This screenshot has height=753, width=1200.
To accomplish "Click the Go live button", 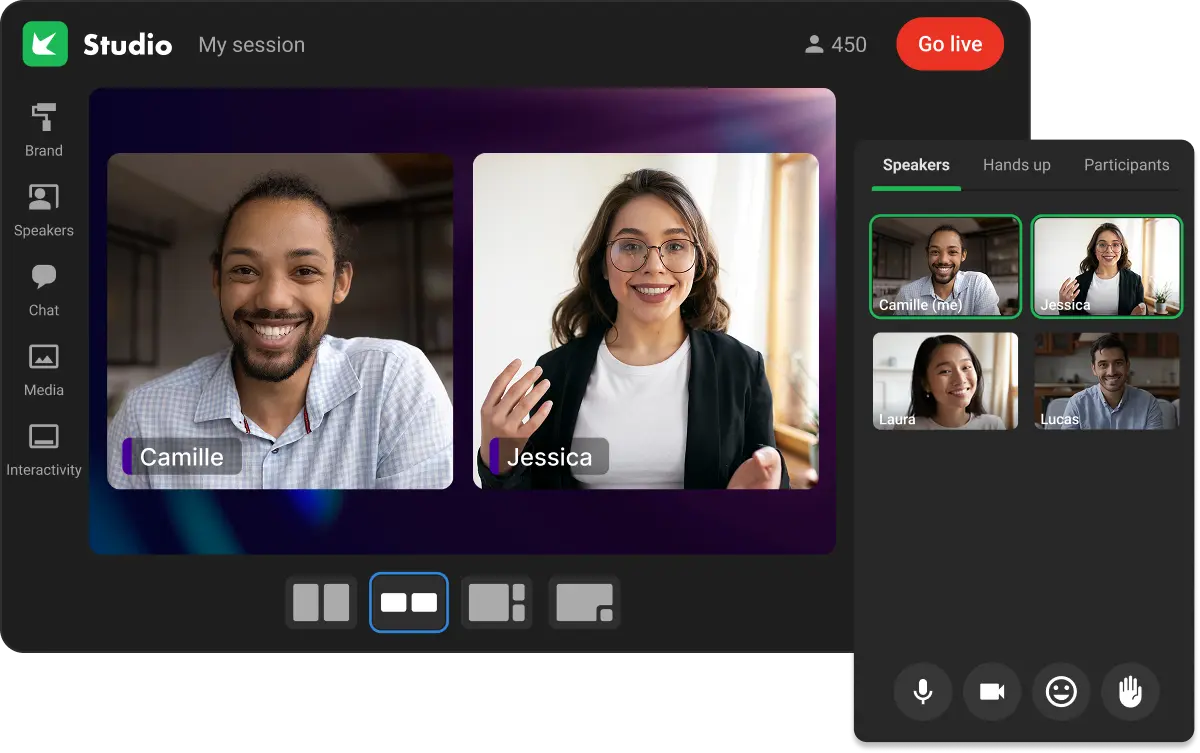I will [949, 44].
